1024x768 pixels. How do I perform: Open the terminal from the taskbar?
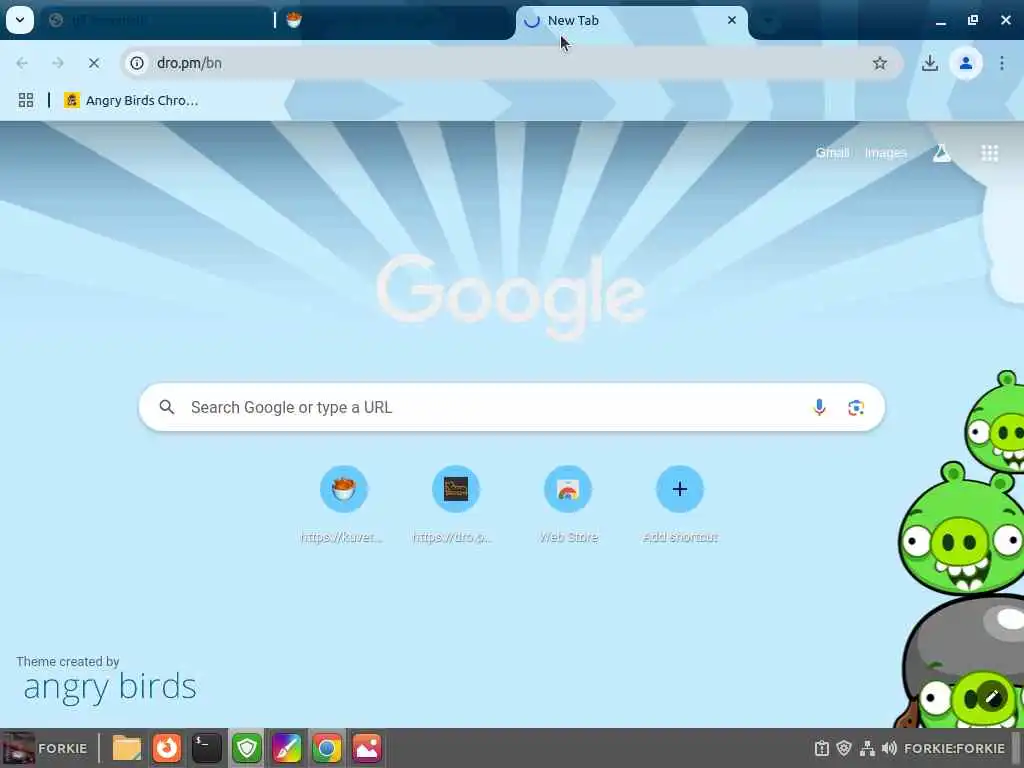point(206,748)
